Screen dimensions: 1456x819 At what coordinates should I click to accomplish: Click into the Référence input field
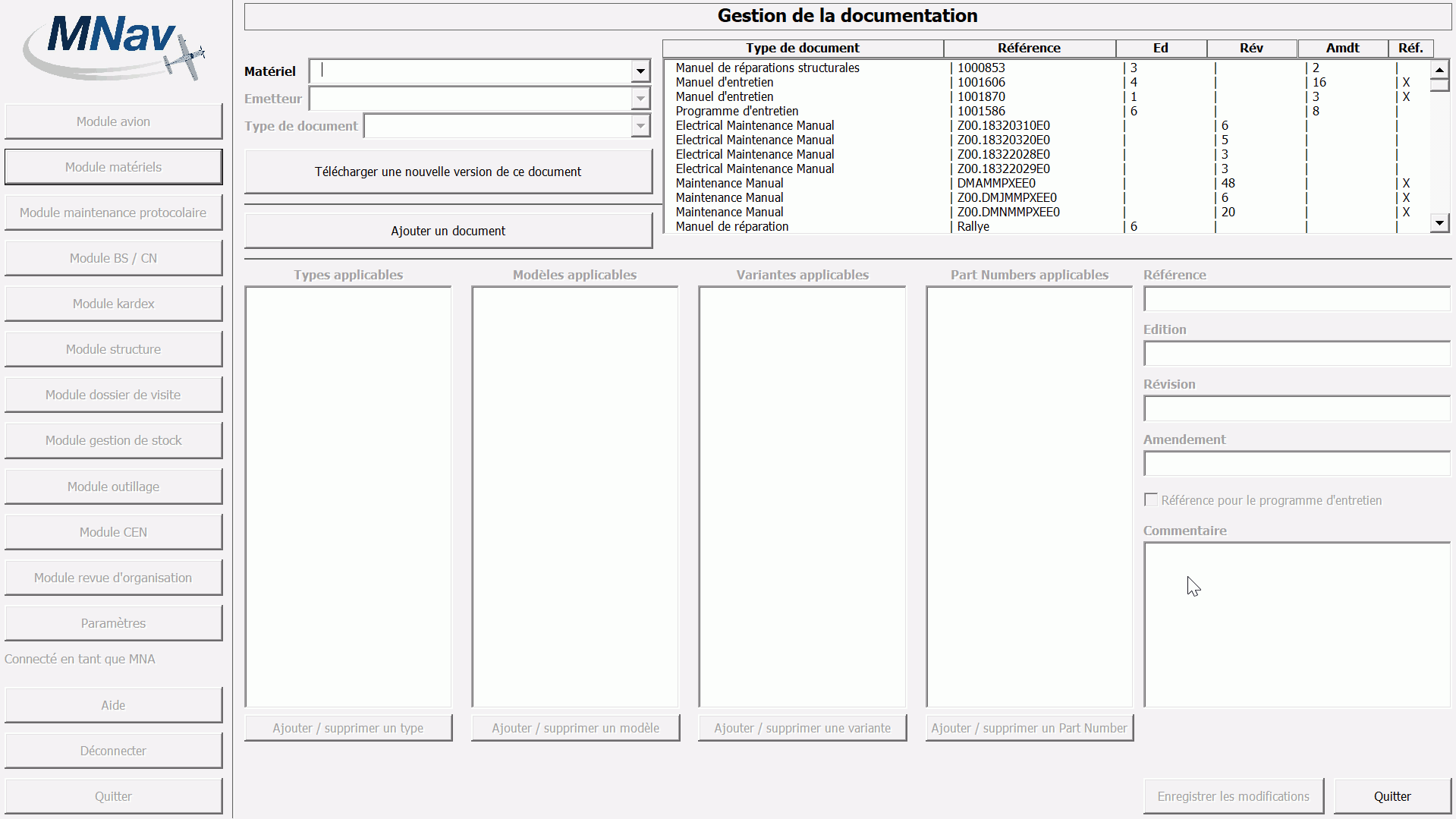pyautogui.click(x=1296, y=299)
